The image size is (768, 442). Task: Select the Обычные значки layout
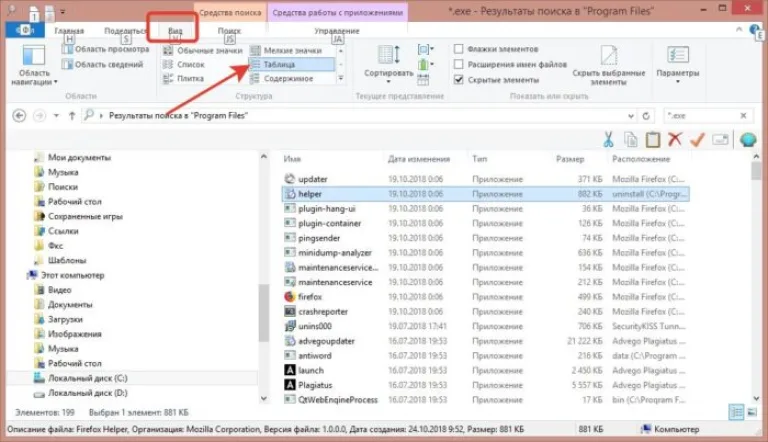pos(203,50)
